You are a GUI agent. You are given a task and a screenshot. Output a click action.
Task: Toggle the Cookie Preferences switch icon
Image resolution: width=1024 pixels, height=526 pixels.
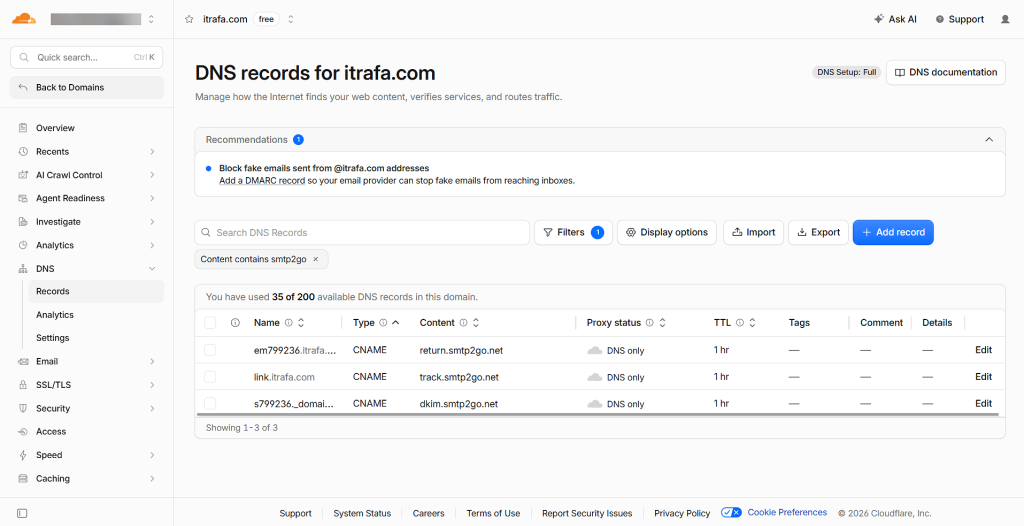tap(731, 513)
